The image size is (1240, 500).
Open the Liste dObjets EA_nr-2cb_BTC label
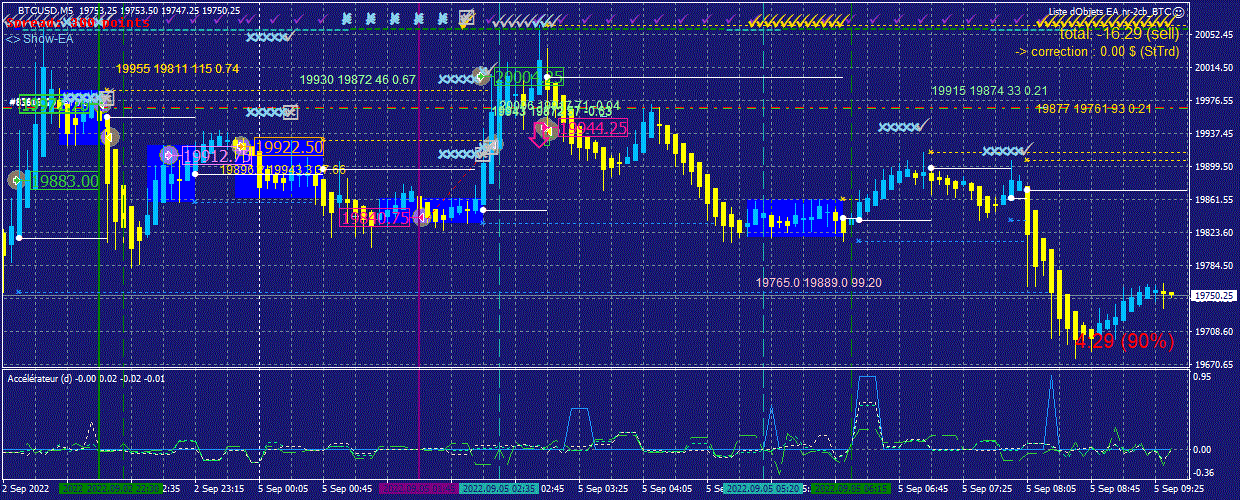click(1110, 11)
